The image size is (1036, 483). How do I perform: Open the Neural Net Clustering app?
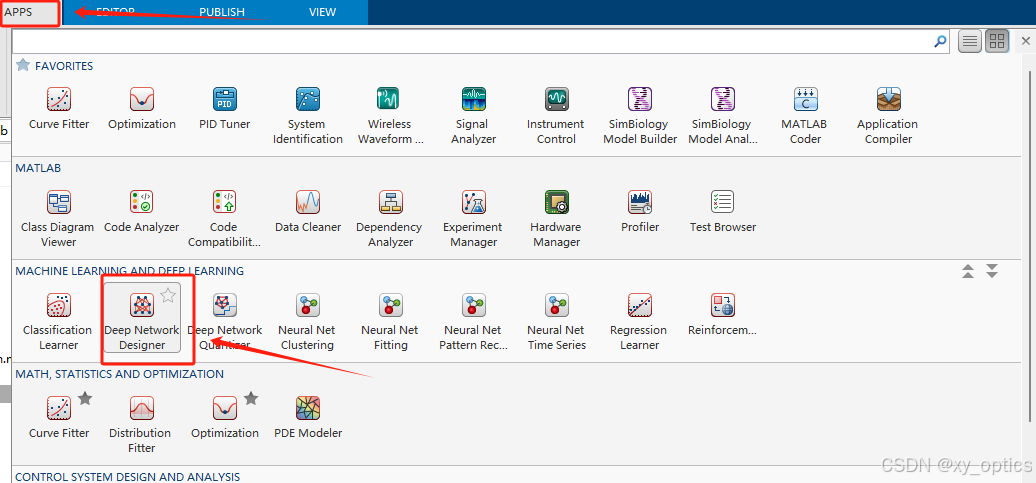[307, 322]
